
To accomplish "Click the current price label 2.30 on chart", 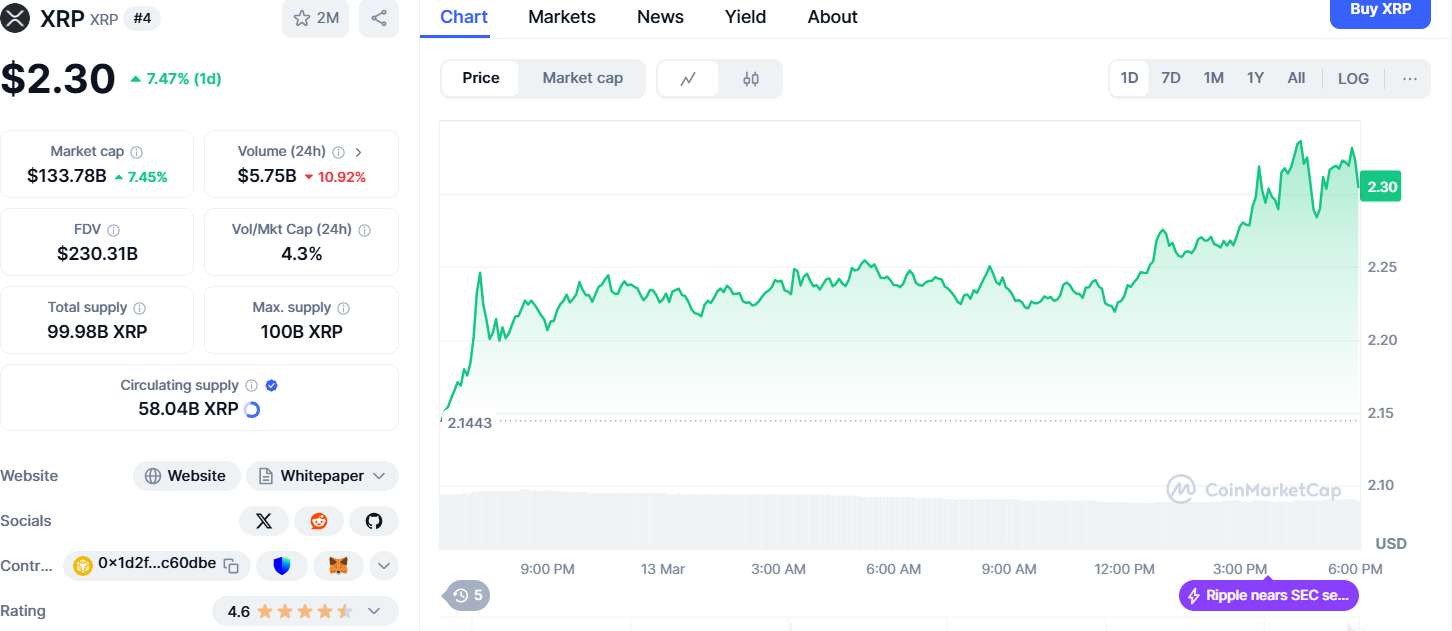I will pyautogui.click(x=1382, y=187).
